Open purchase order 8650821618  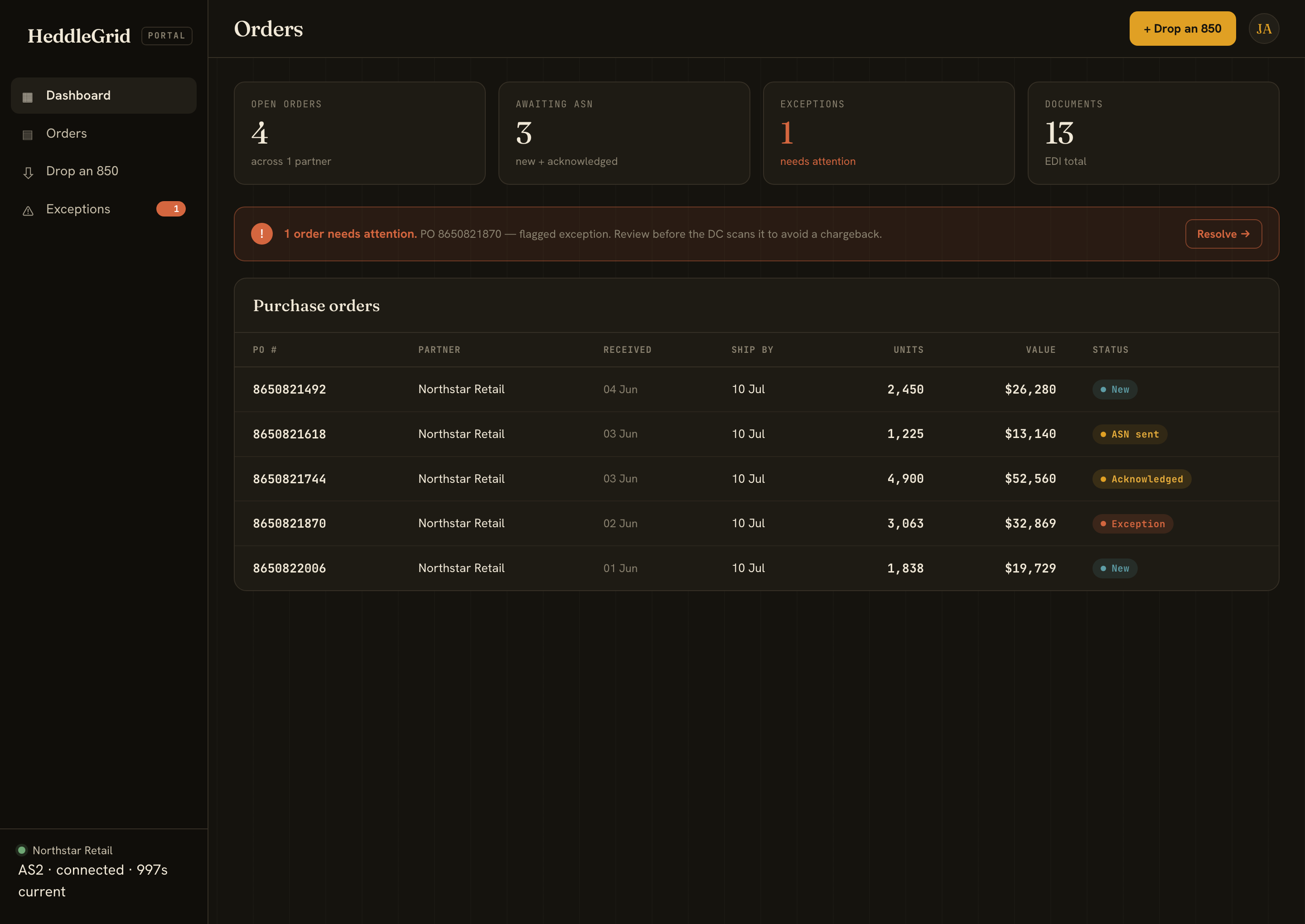(x=290, y=434)
